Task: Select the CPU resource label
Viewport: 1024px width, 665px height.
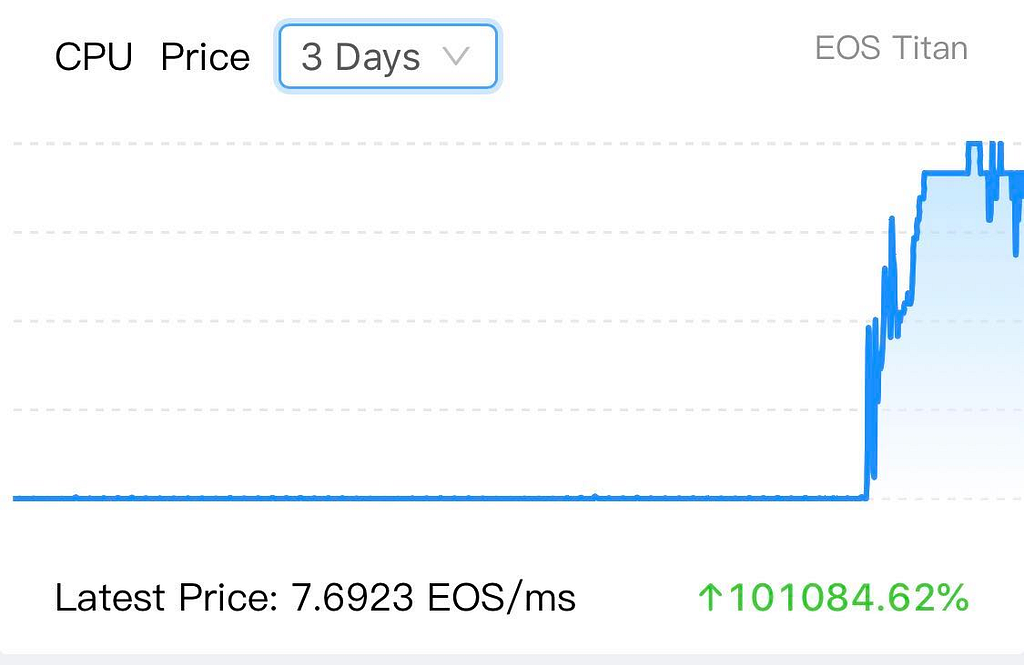Action: pos(94,57)
